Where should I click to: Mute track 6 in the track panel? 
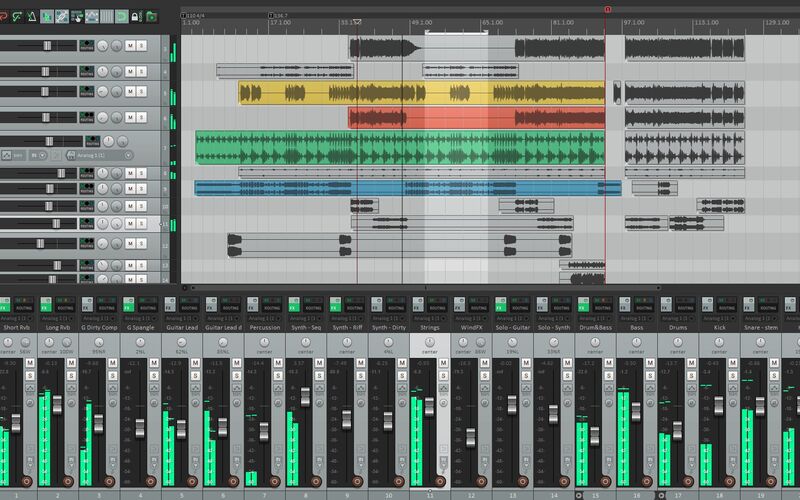tap(130, 117)
